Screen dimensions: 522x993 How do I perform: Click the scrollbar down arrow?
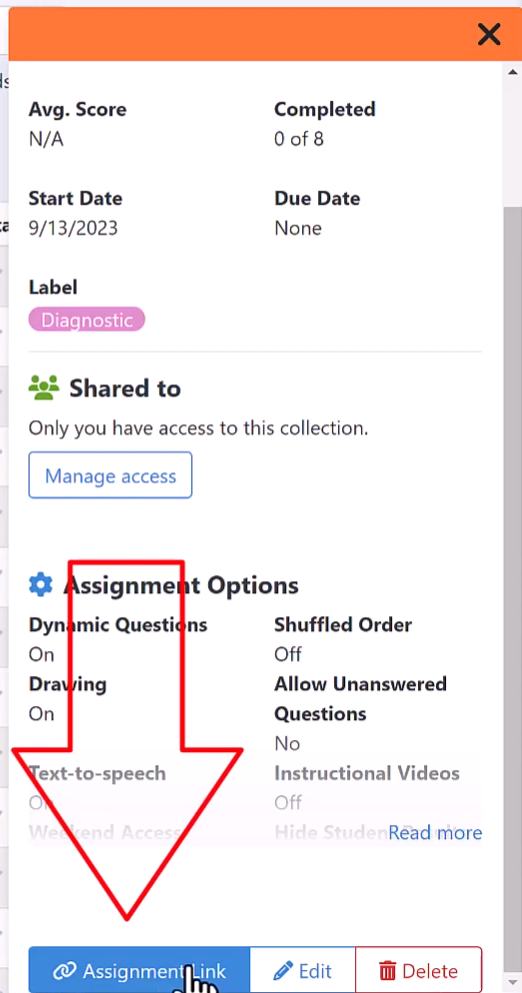(x=512, y=982)
